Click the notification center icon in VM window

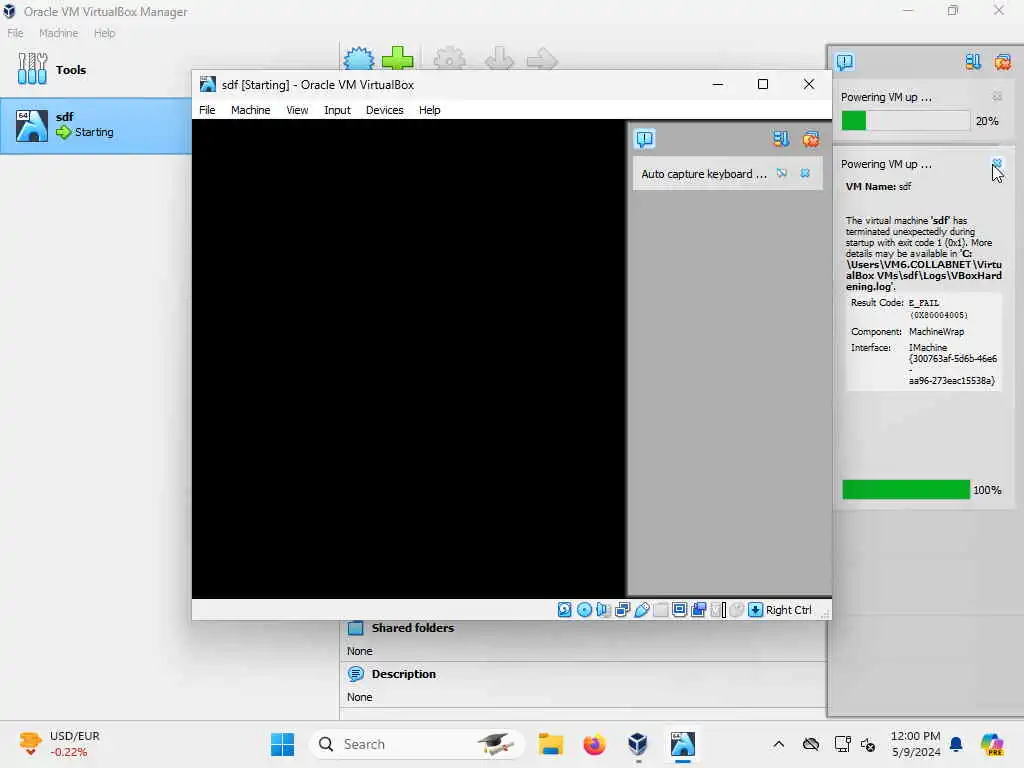click(645, 138)
